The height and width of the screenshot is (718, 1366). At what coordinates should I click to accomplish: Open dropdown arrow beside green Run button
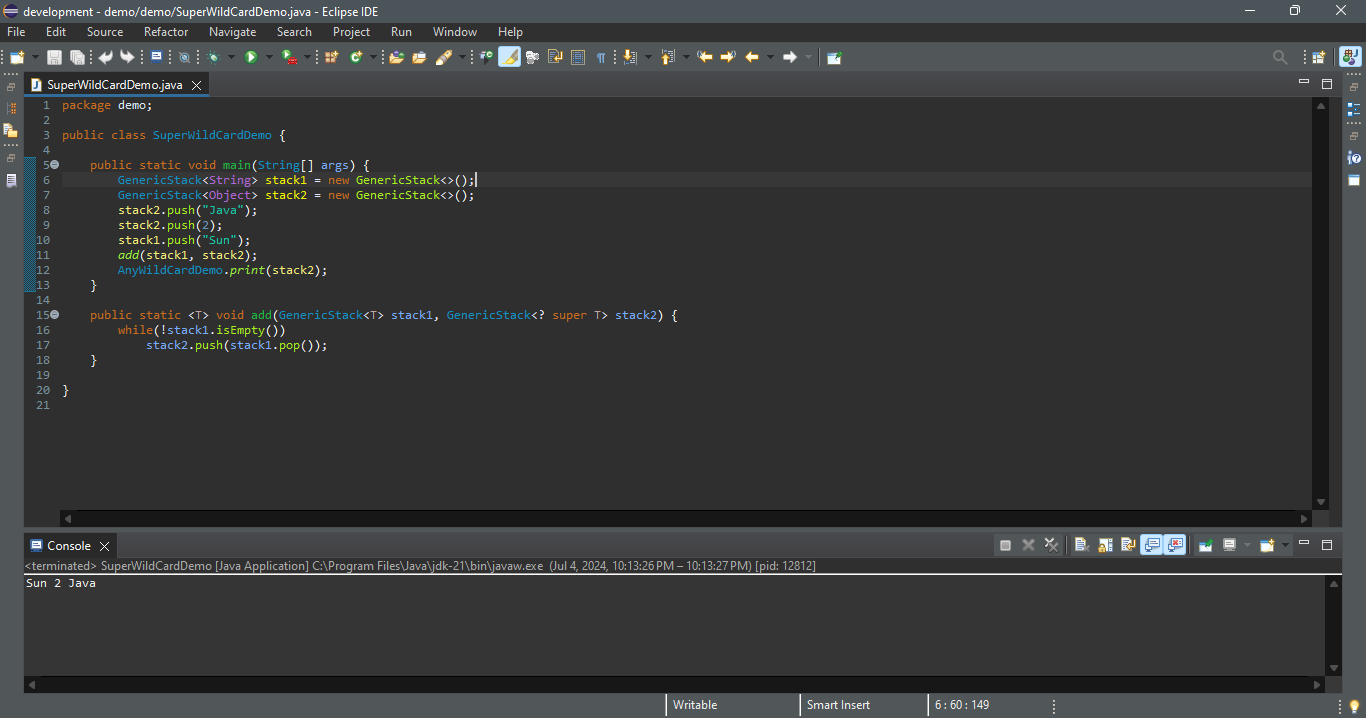point(269,57)
